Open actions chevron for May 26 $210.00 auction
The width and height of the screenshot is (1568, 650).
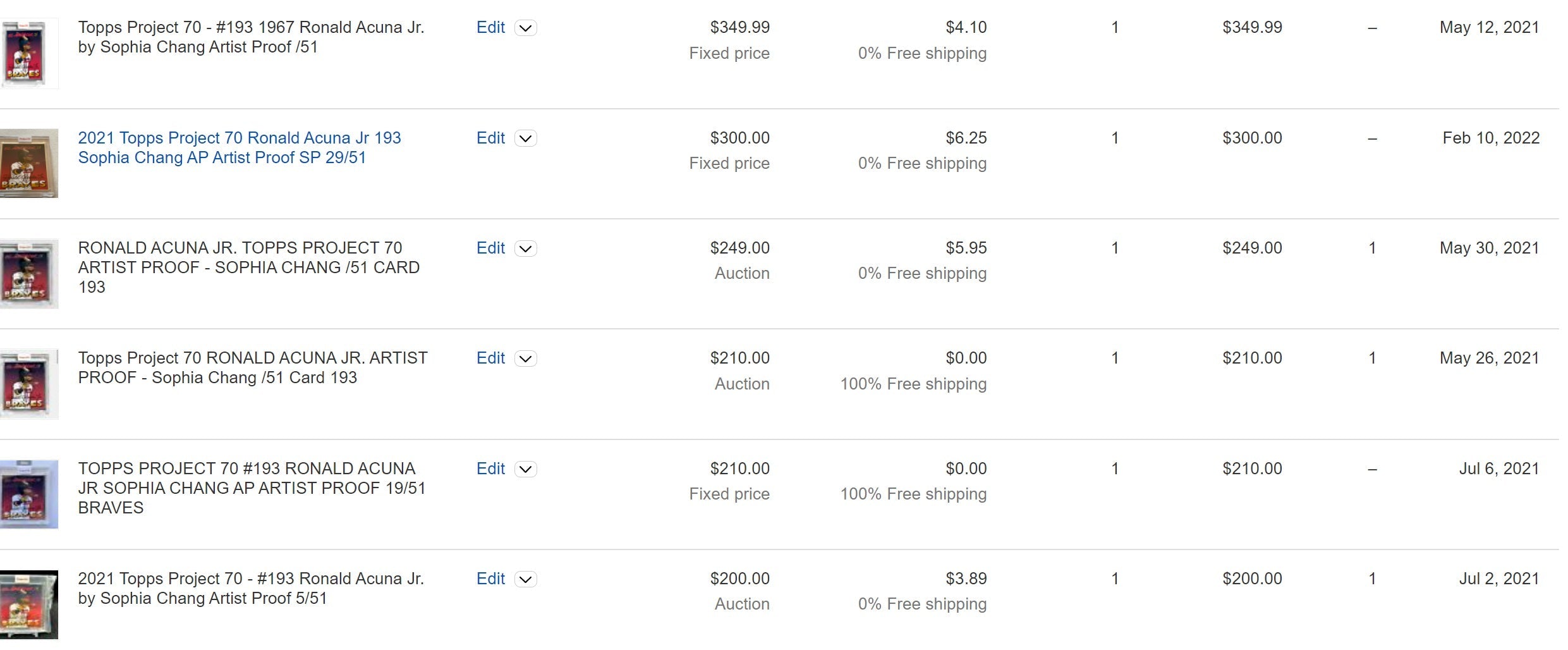[x=526, y=359]
